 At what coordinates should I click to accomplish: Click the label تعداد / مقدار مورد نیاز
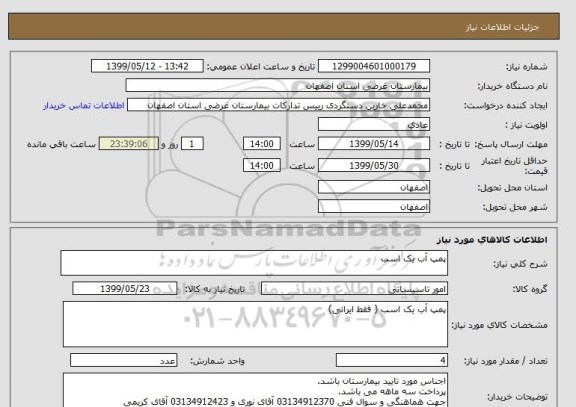click(x=506, y=361)
